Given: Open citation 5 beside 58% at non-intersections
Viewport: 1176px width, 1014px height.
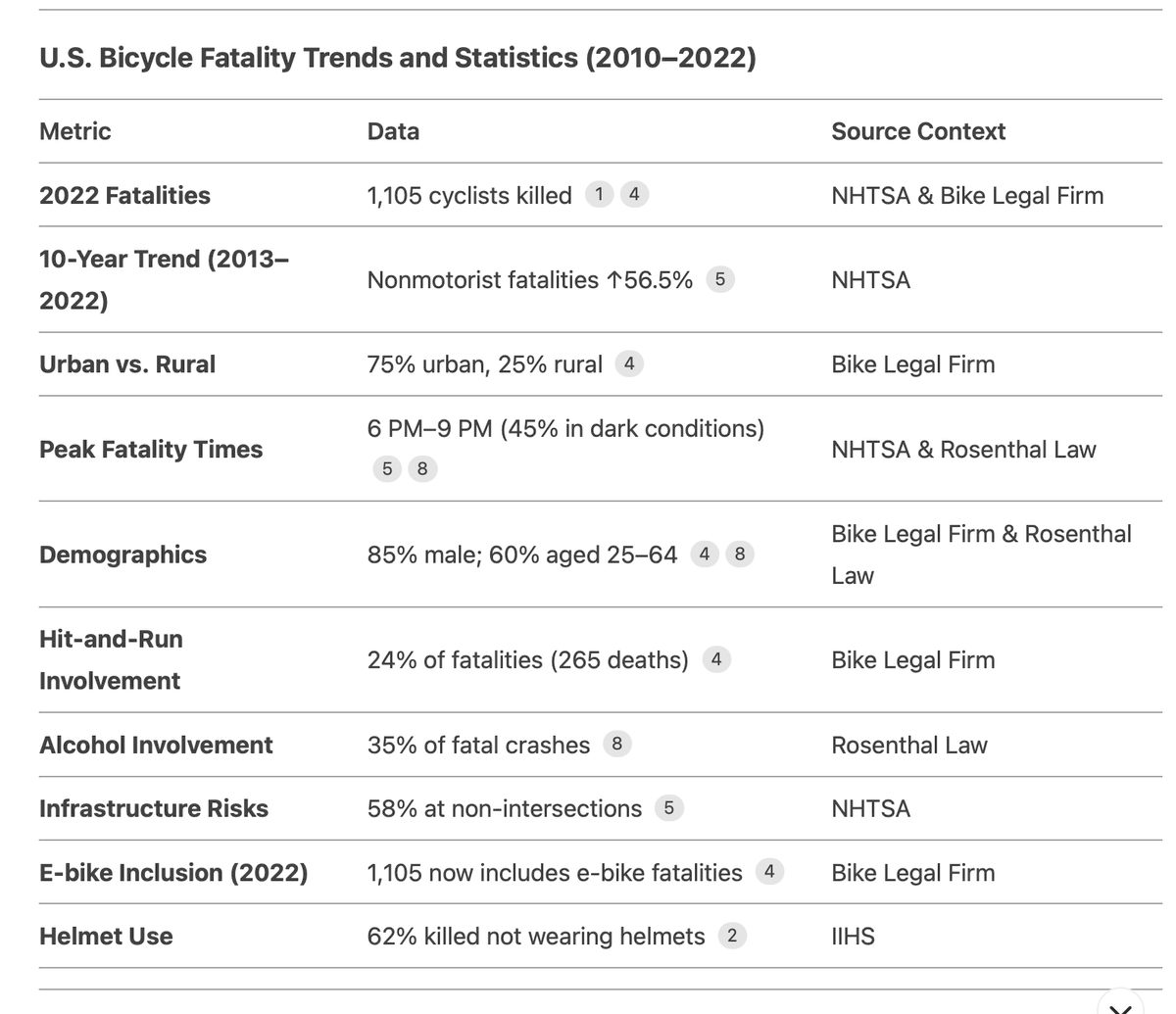Looking at the screenshot, I should (x=669, y=808).
